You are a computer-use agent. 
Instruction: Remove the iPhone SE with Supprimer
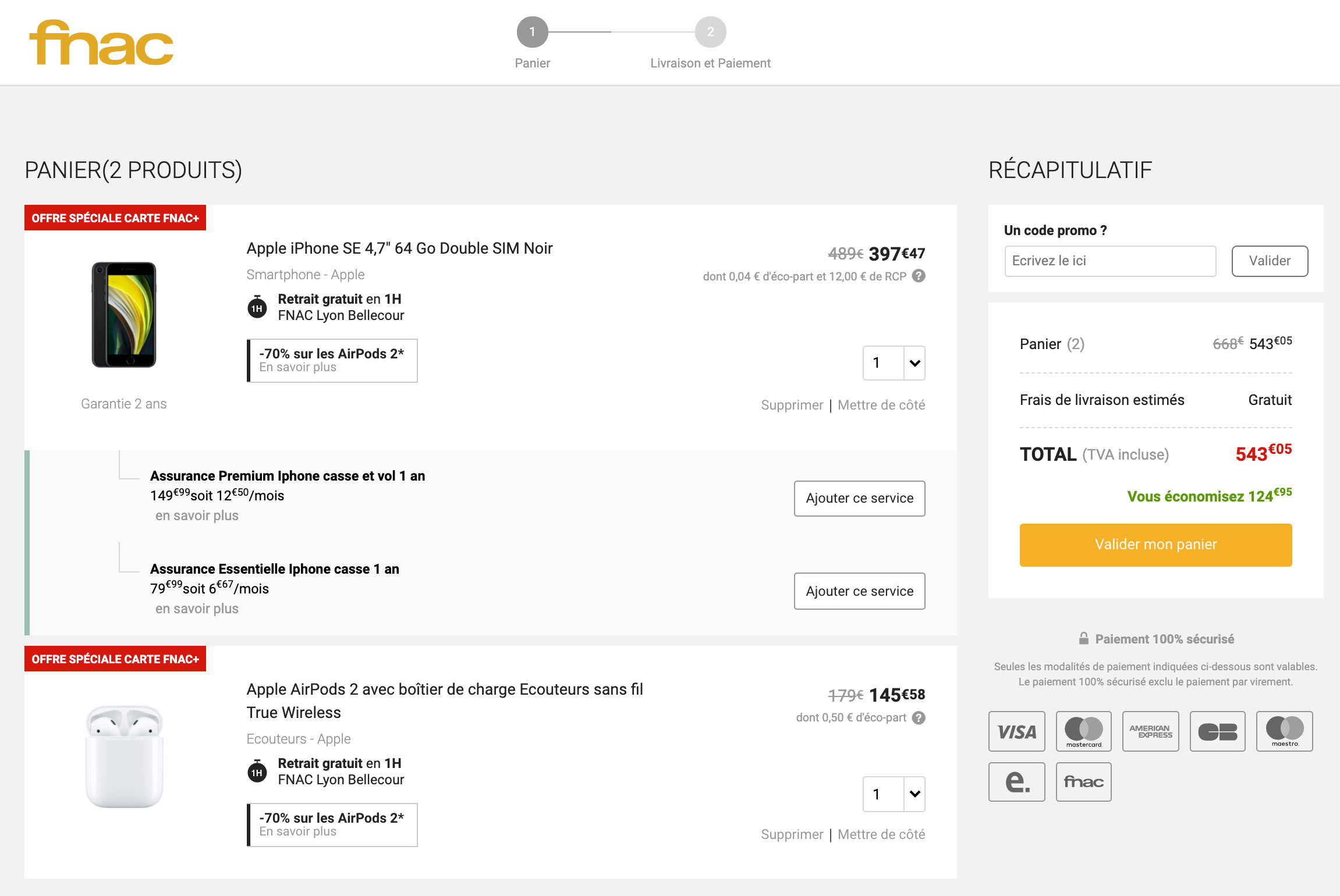click(792, 405)
